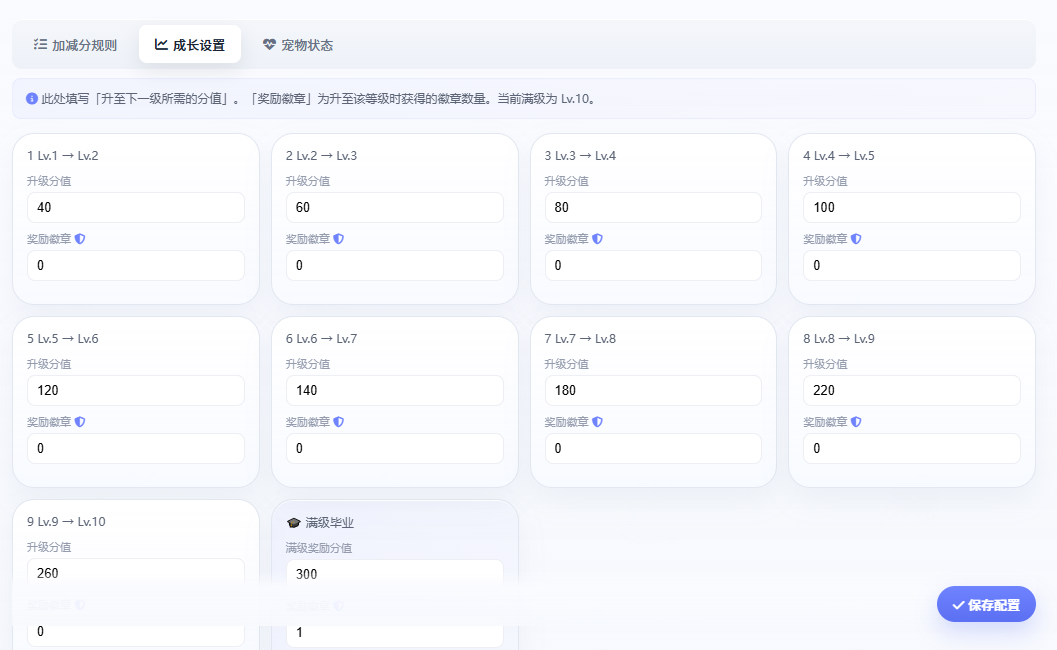Click the list icon on the 加减分规则 tab
1057x650 pixels.
[x=40, y=45]
